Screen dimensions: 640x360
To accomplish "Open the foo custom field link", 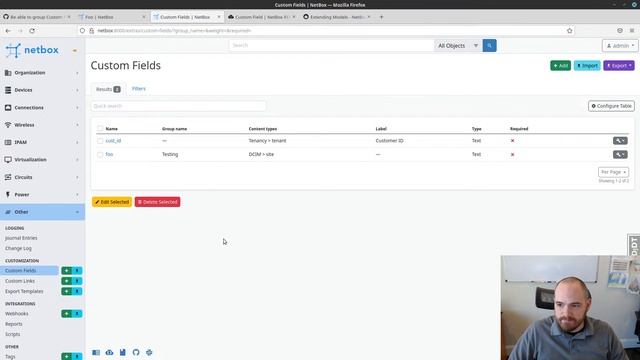I will 109,155.
